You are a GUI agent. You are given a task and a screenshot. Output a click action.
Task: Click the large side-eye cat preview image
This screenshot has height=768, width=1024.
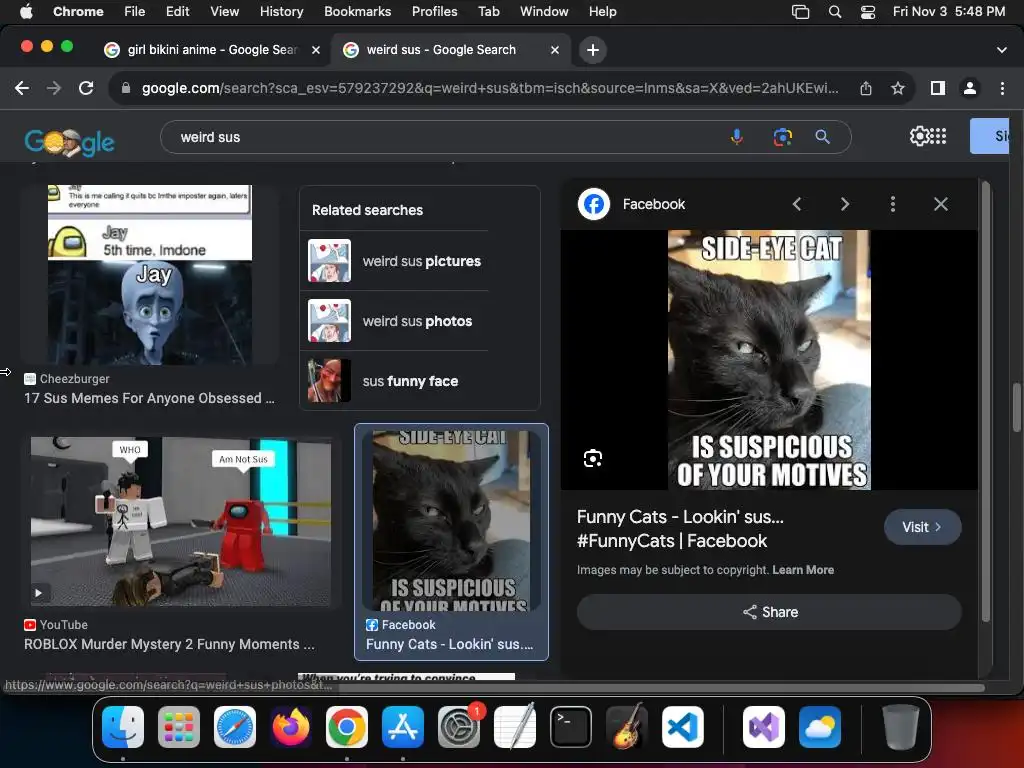[x=769, y=360]
